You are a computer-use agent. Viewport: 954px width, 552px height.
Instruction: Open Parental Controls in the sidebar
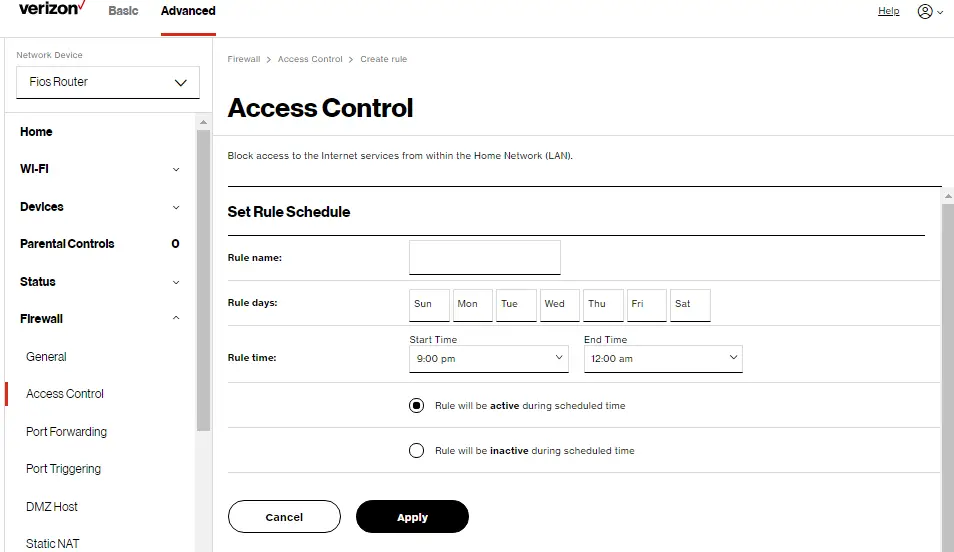pos(67,243)
